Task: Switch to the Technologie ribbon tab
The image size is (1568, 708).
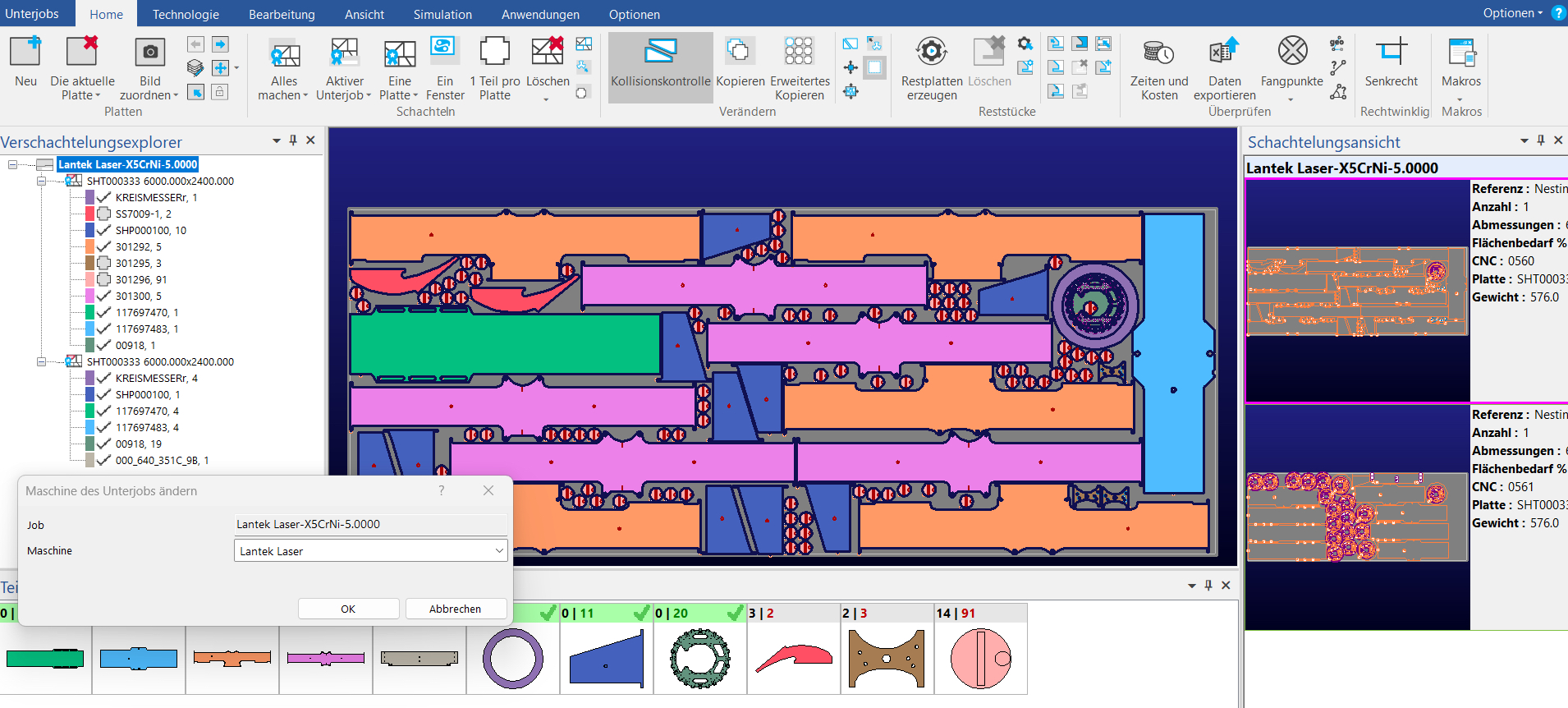Action: pos(186,14)
